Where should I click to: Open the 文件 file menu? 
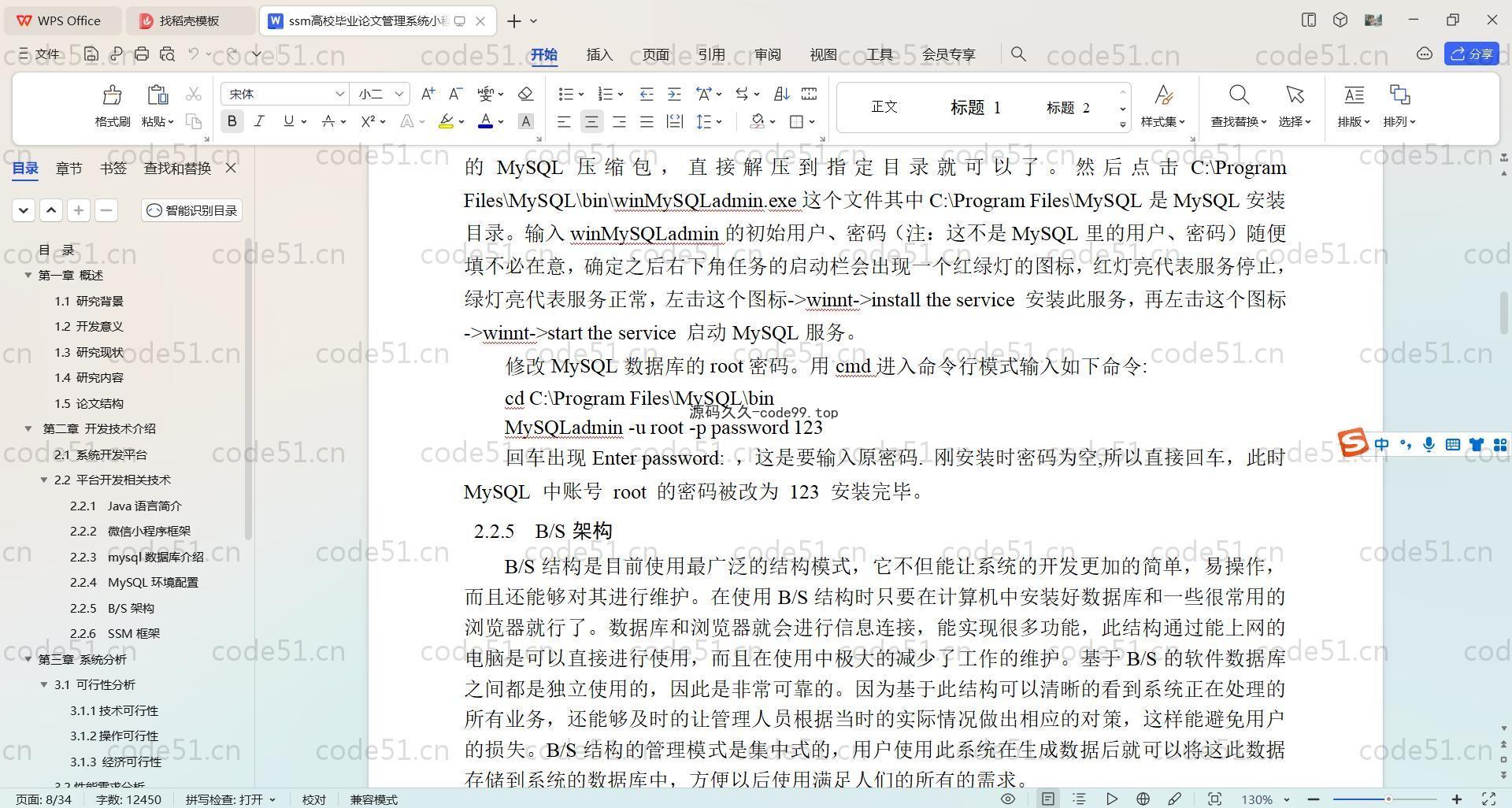coord(39,54)
